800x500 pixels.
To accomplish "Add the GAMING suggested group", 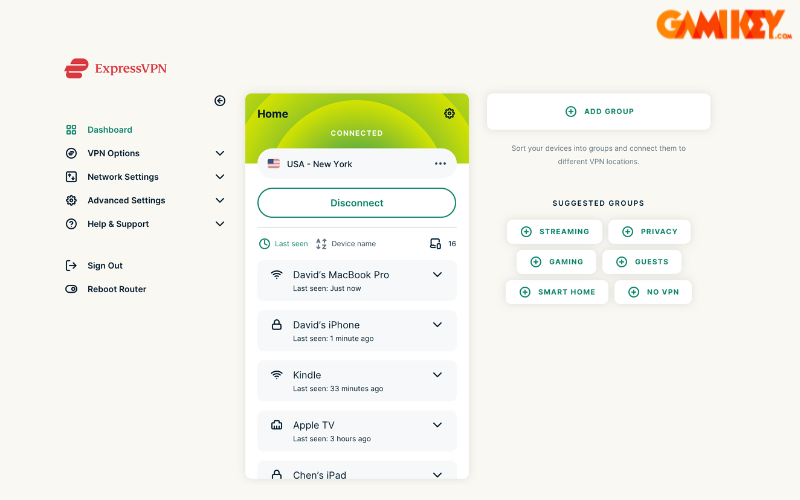I will 556,262.
